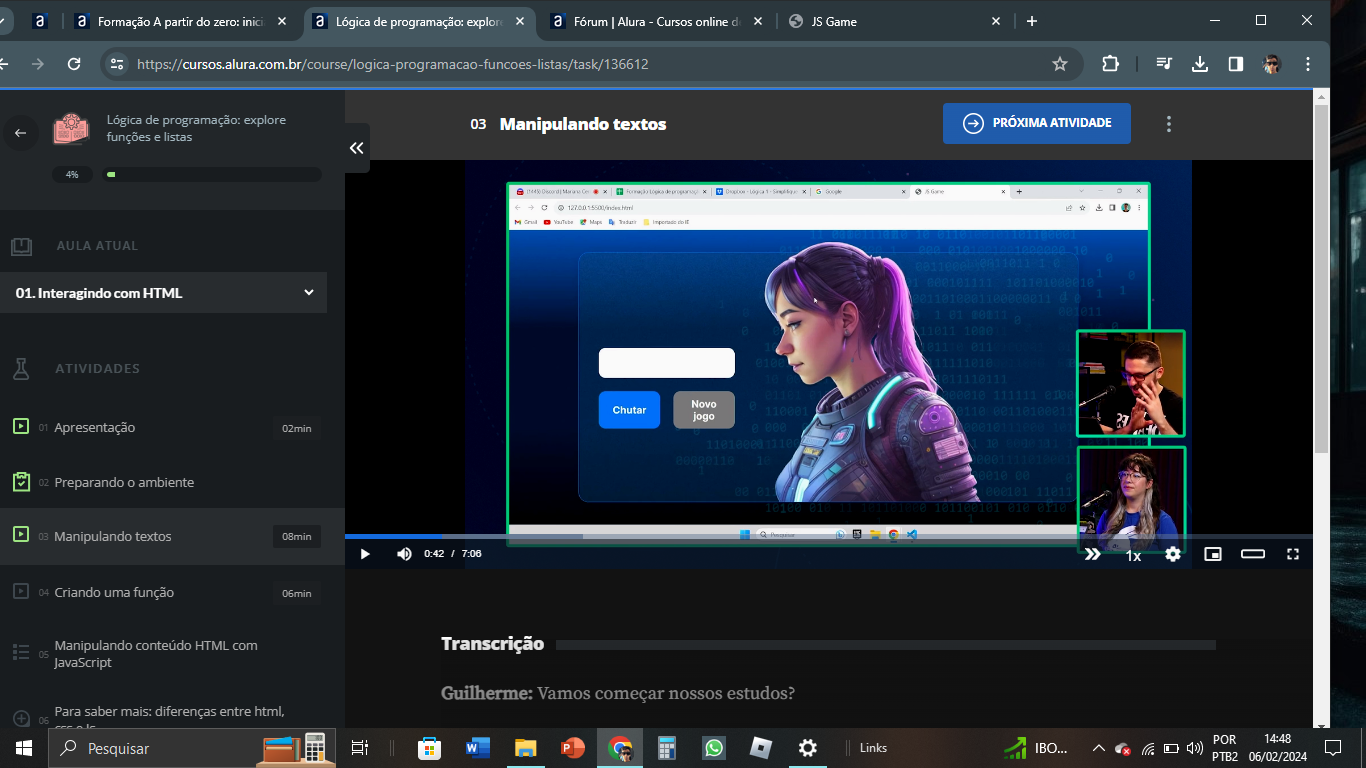Image resolution: width=1366 pixels, height=768 pixels.
Task: Go forward in browser history
Action: [x=37, y=64]
